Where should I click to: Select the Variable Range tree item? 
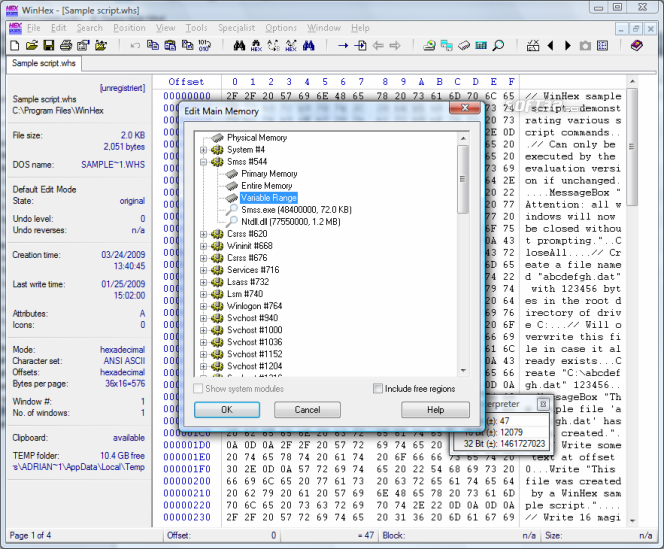[268, 198]
